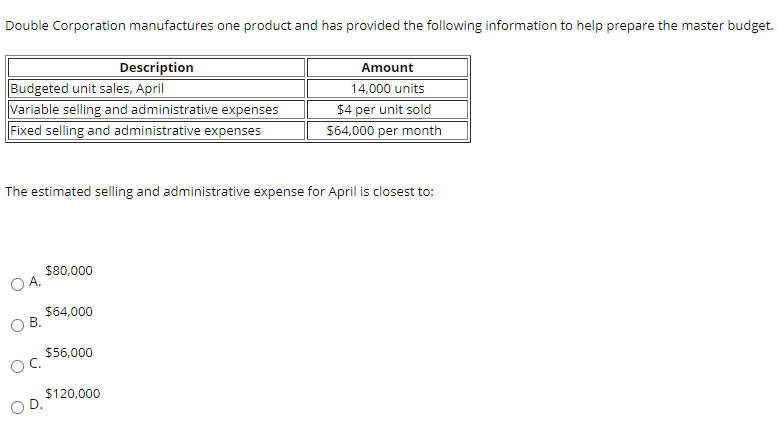779x422 pixels.
Task: Click the Double Corporation intro sentence
Action: pyautogui.click(x=389, y=25)
